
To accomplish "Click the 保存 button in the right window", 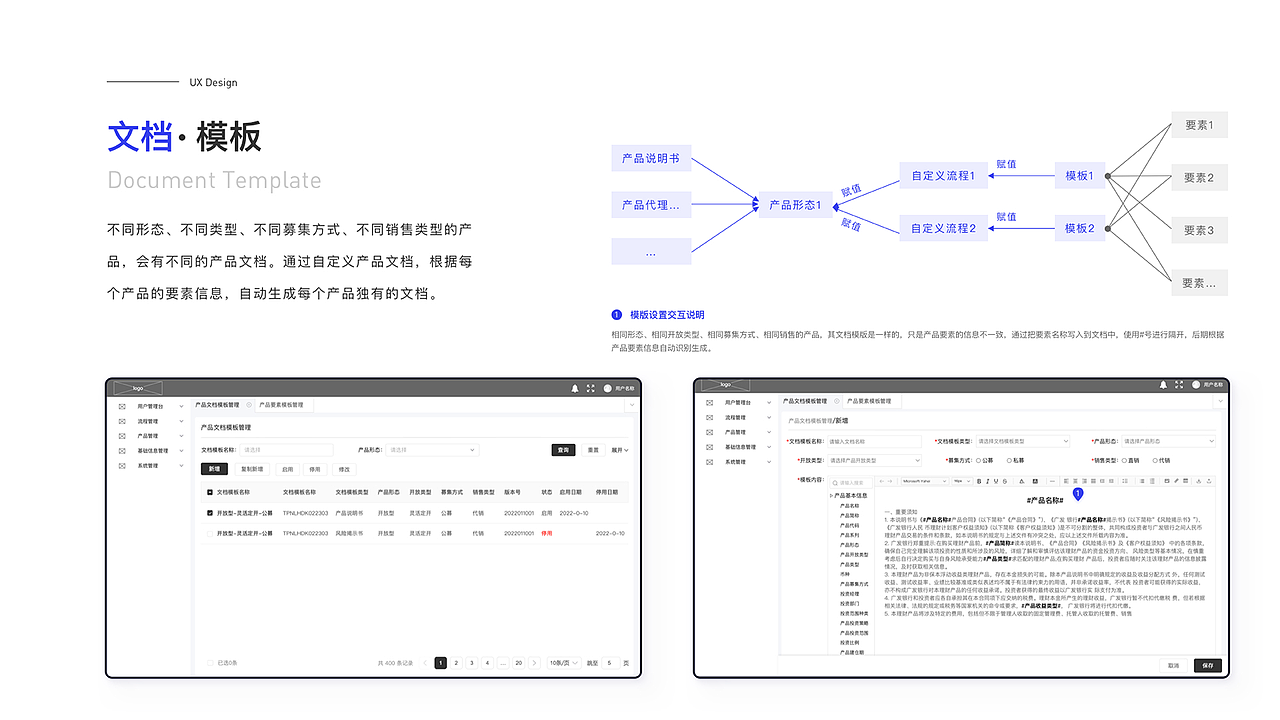I will coord(1207,665).
